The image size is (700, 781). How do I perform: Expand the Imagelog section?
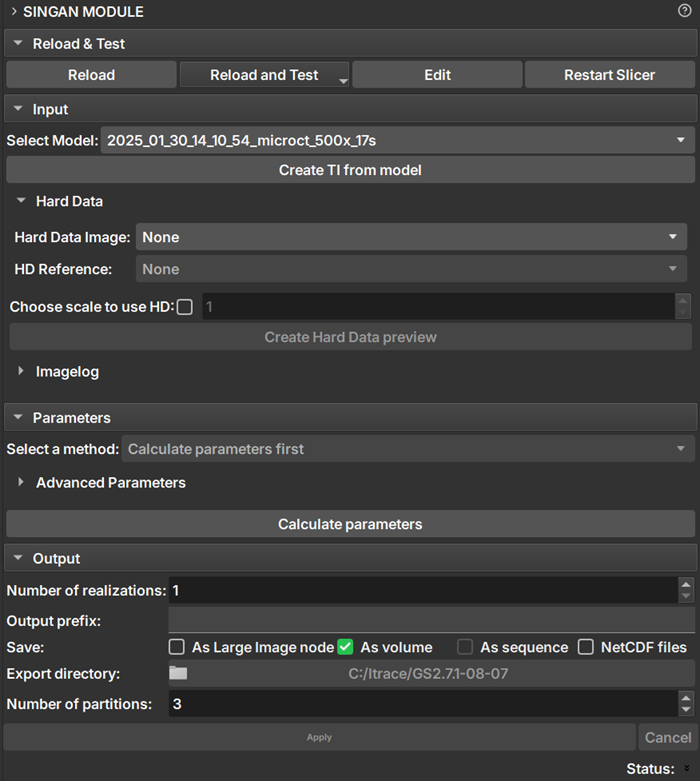(22, 371)
